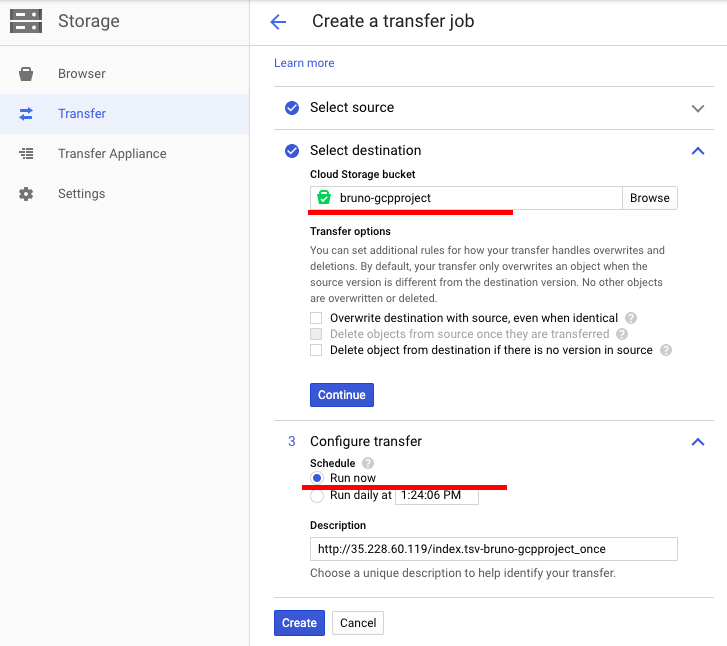Open the Learn more link
Image resolution: width=727 pixels, height=646 pixels.
point(304,63)
